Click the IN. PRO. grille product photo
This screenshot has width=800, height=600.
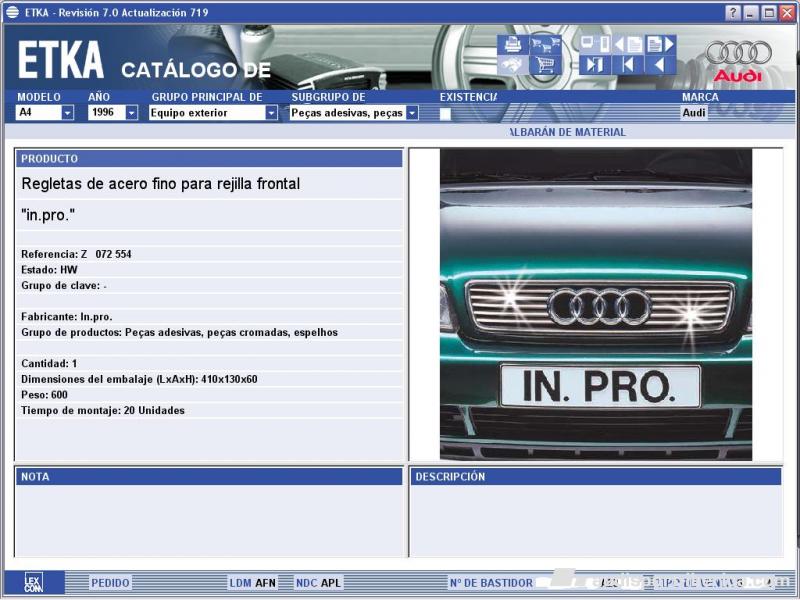(x=596, y=305)
